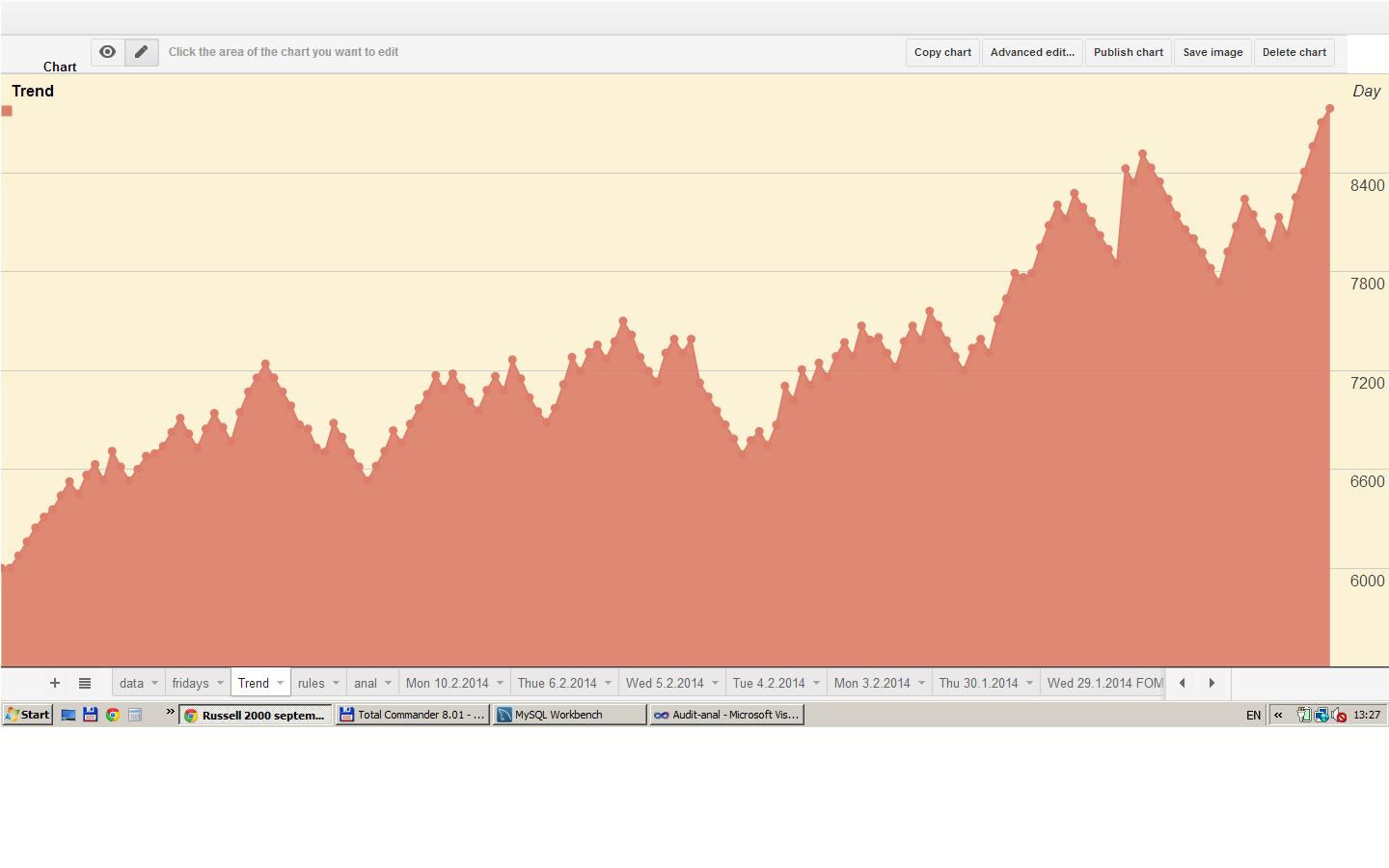Open dropdown arrow on Thue 6.2.2014 tab

pos(608,683)
